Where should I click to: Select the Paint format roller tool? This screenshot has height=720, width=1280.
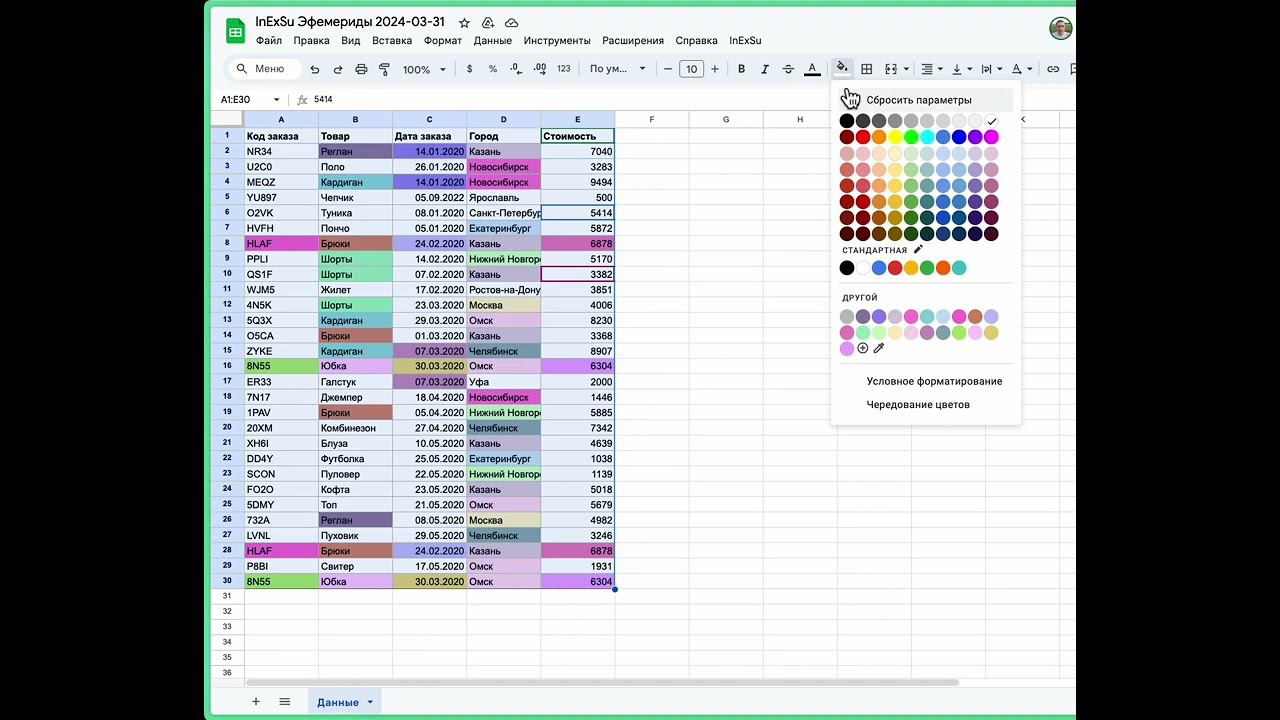(x=384, y=69)
